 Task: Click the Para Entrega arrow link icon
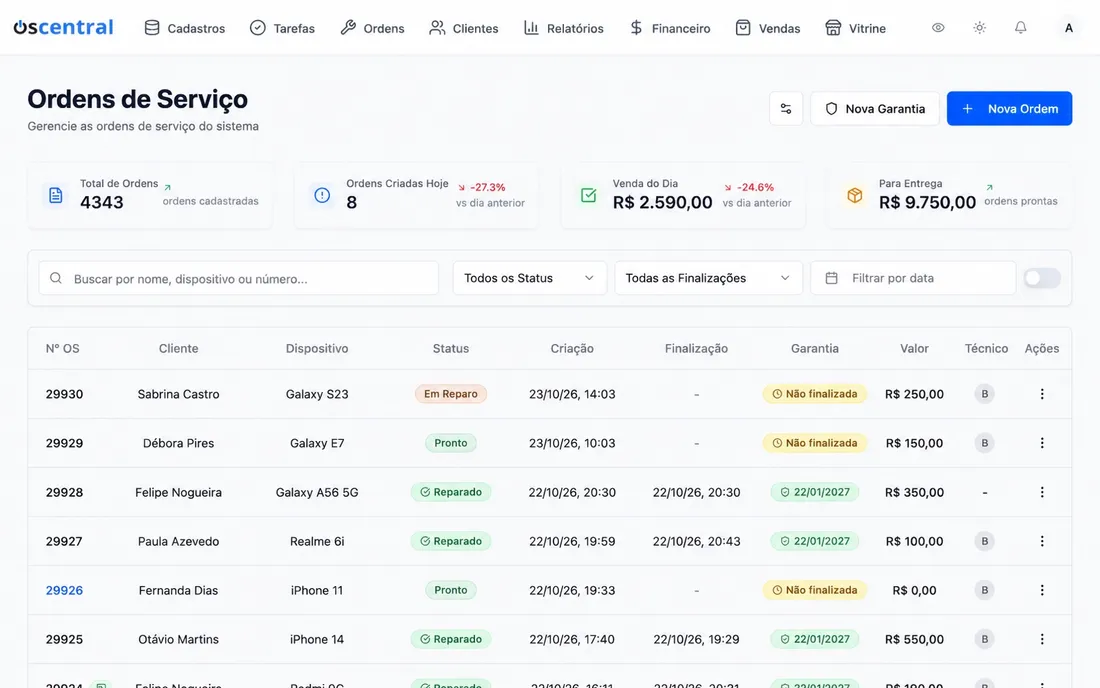tap(989, 187)
